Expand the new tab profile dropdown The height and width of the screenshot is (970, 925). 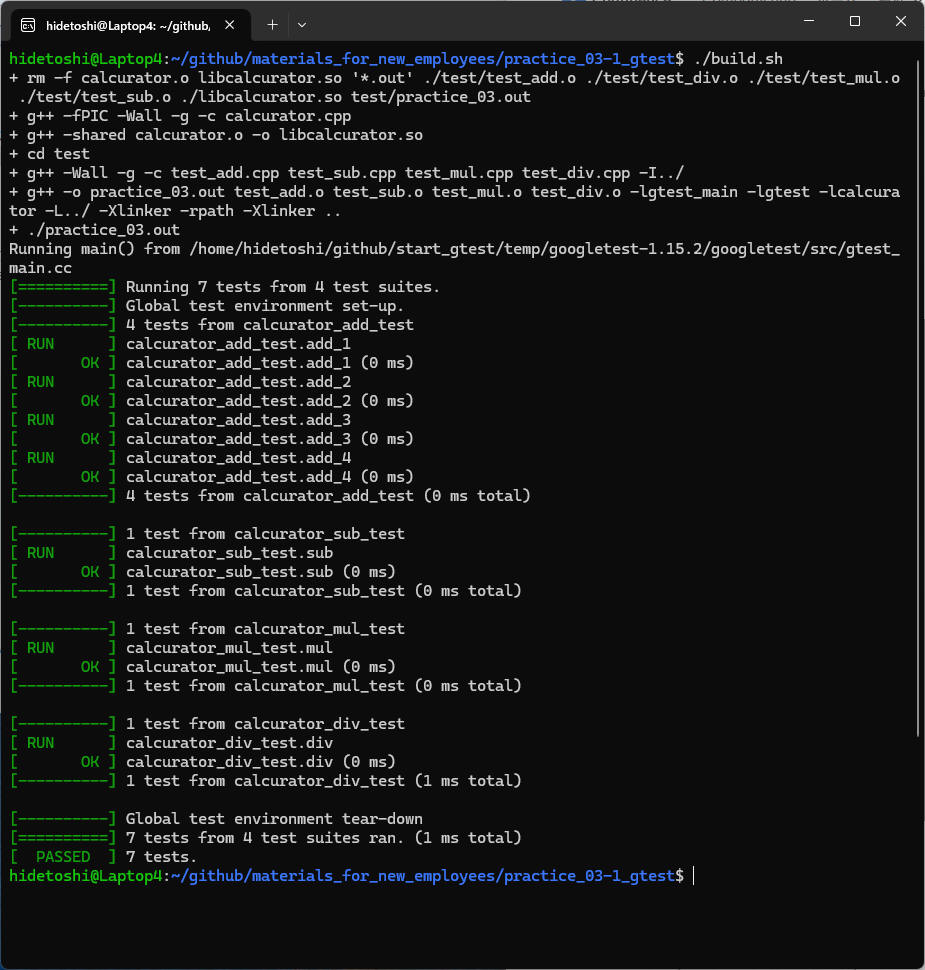tap(302, 24)
